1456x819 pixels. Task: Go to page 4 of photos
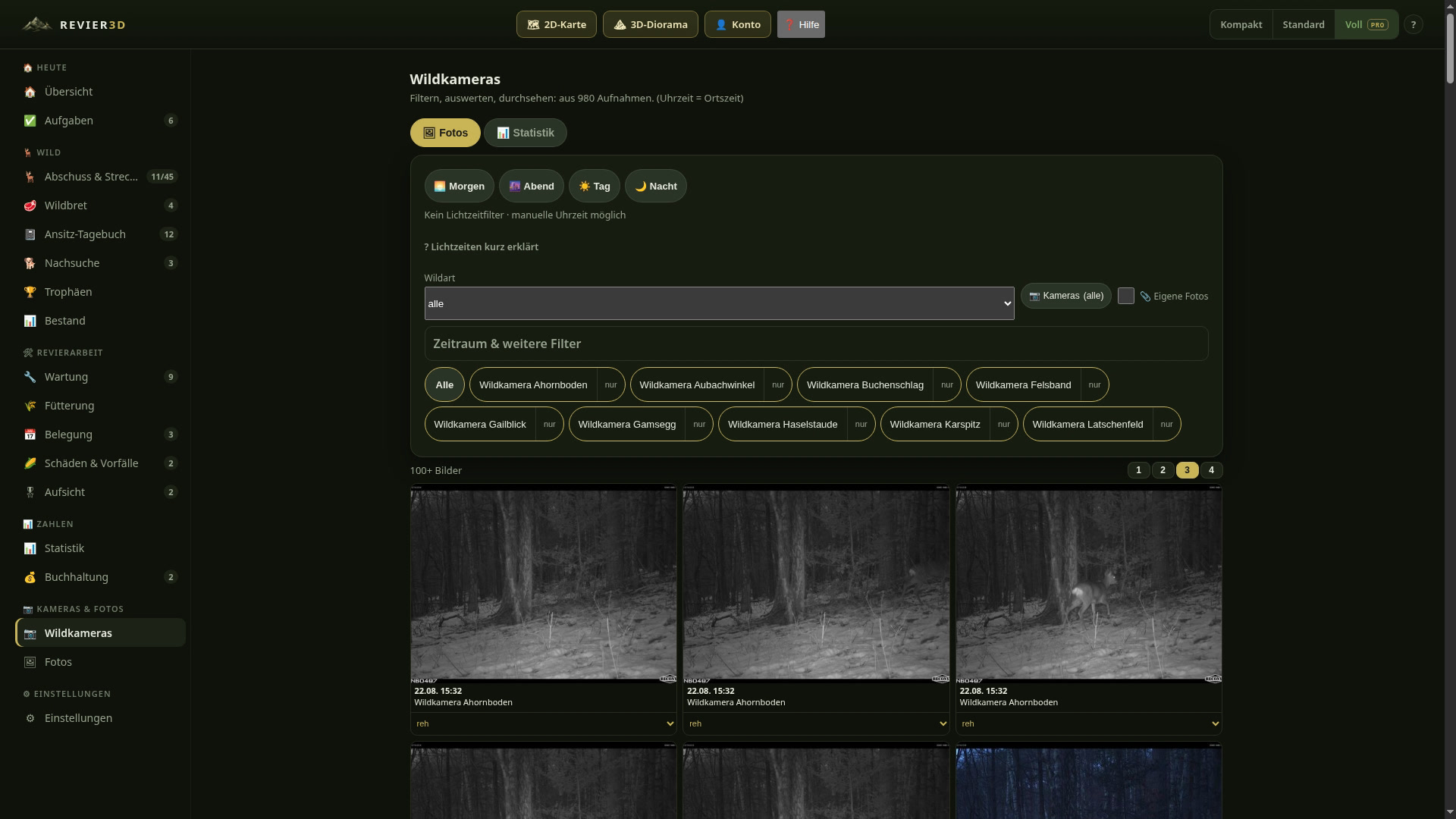(1211, 470)
